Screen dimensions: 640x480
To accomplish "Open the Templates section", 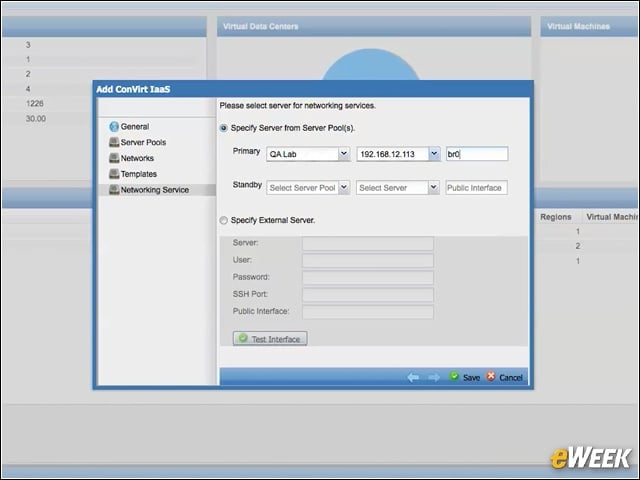I will click(139, 174).
